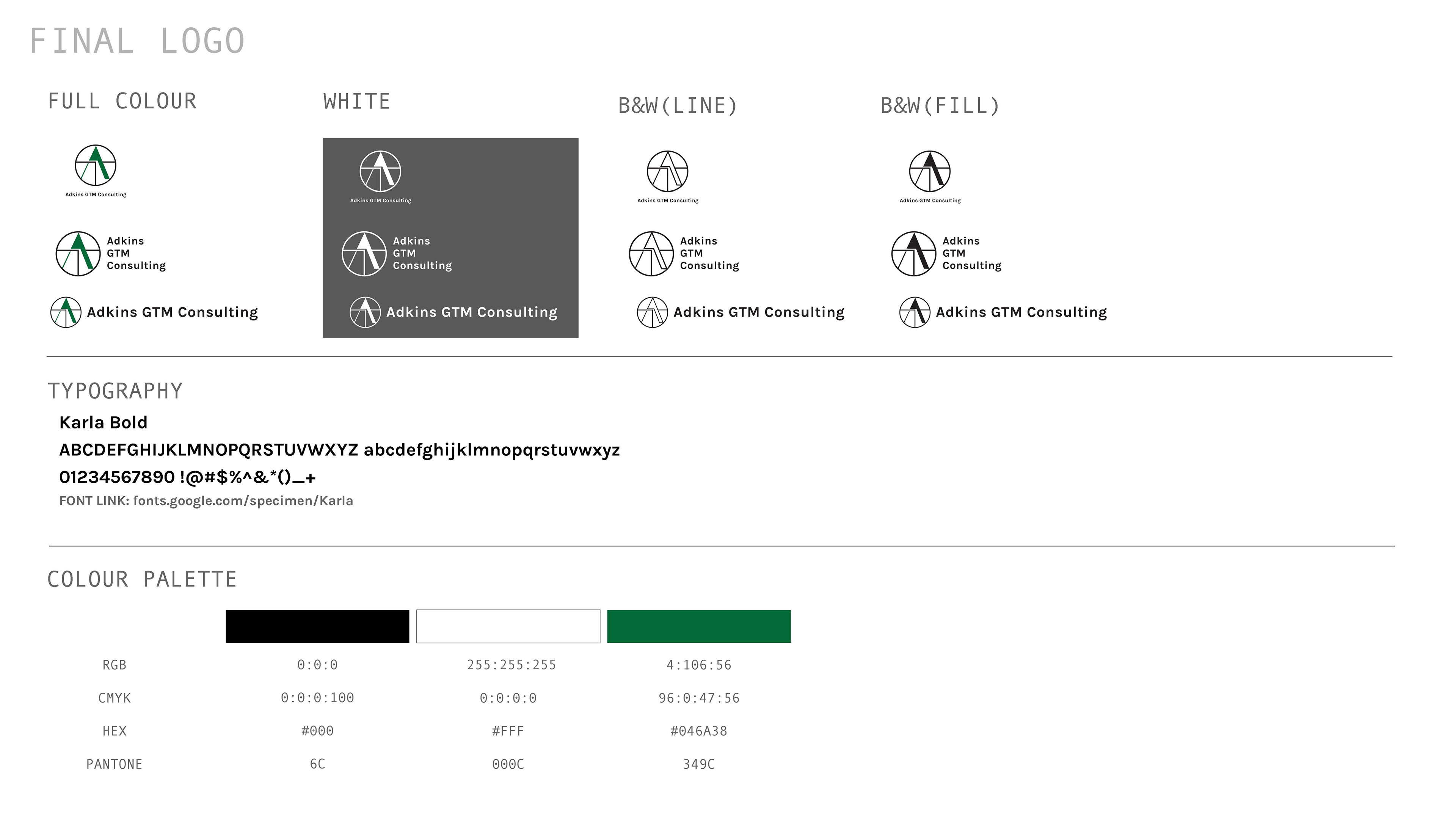This screenshot has height=819, width=1456.
Task: Open the fonts.google.com/specimen/Karla font link
Action: click(x=243, y=501)
